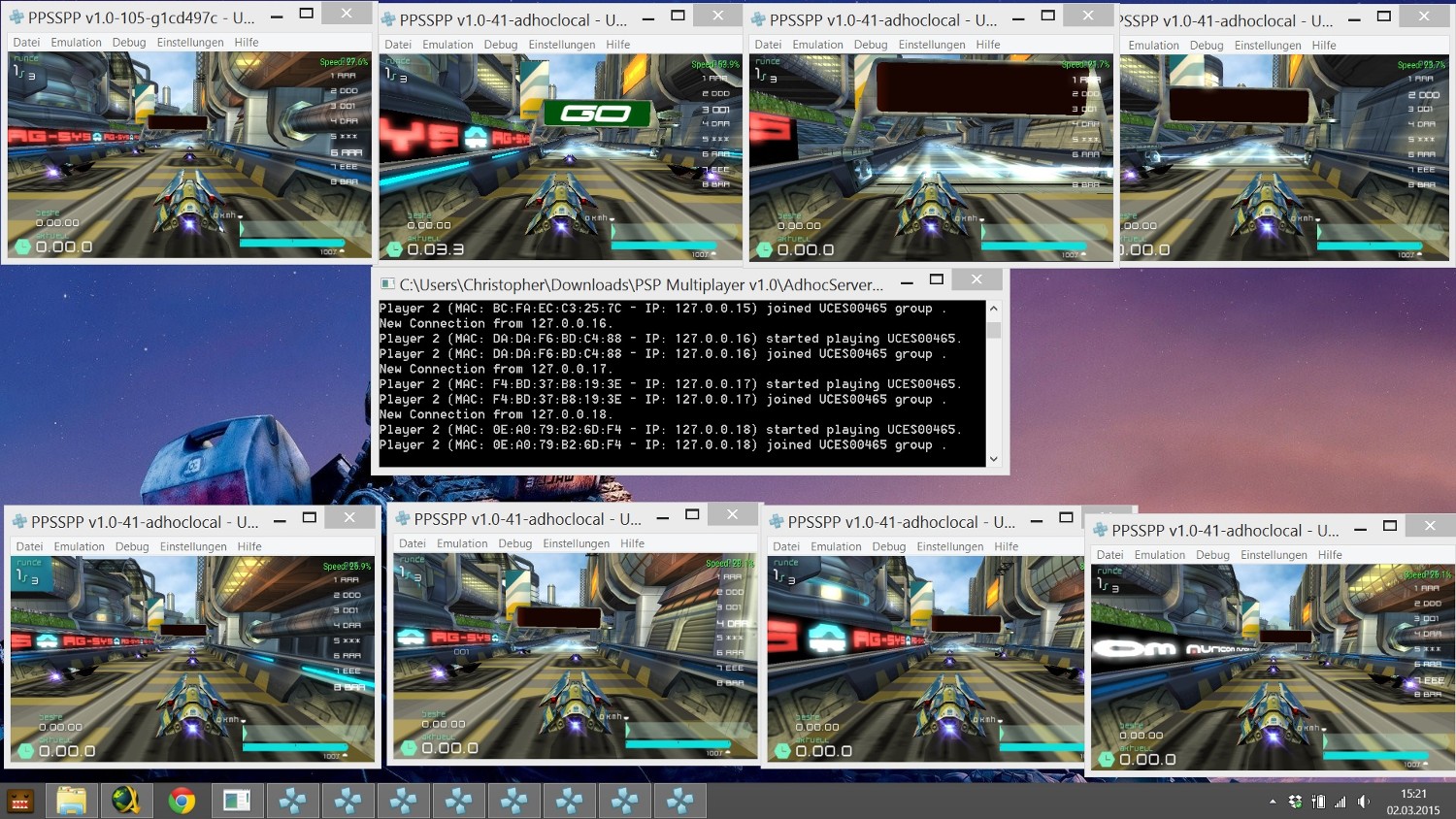Click console scrollbar down arrow

(x=993, y=459)
